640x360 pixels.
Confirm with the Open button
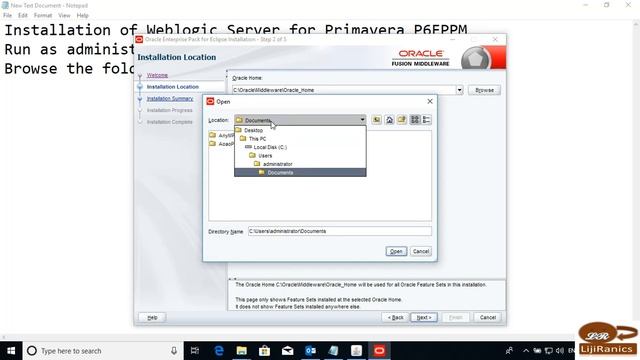point(396,251)
